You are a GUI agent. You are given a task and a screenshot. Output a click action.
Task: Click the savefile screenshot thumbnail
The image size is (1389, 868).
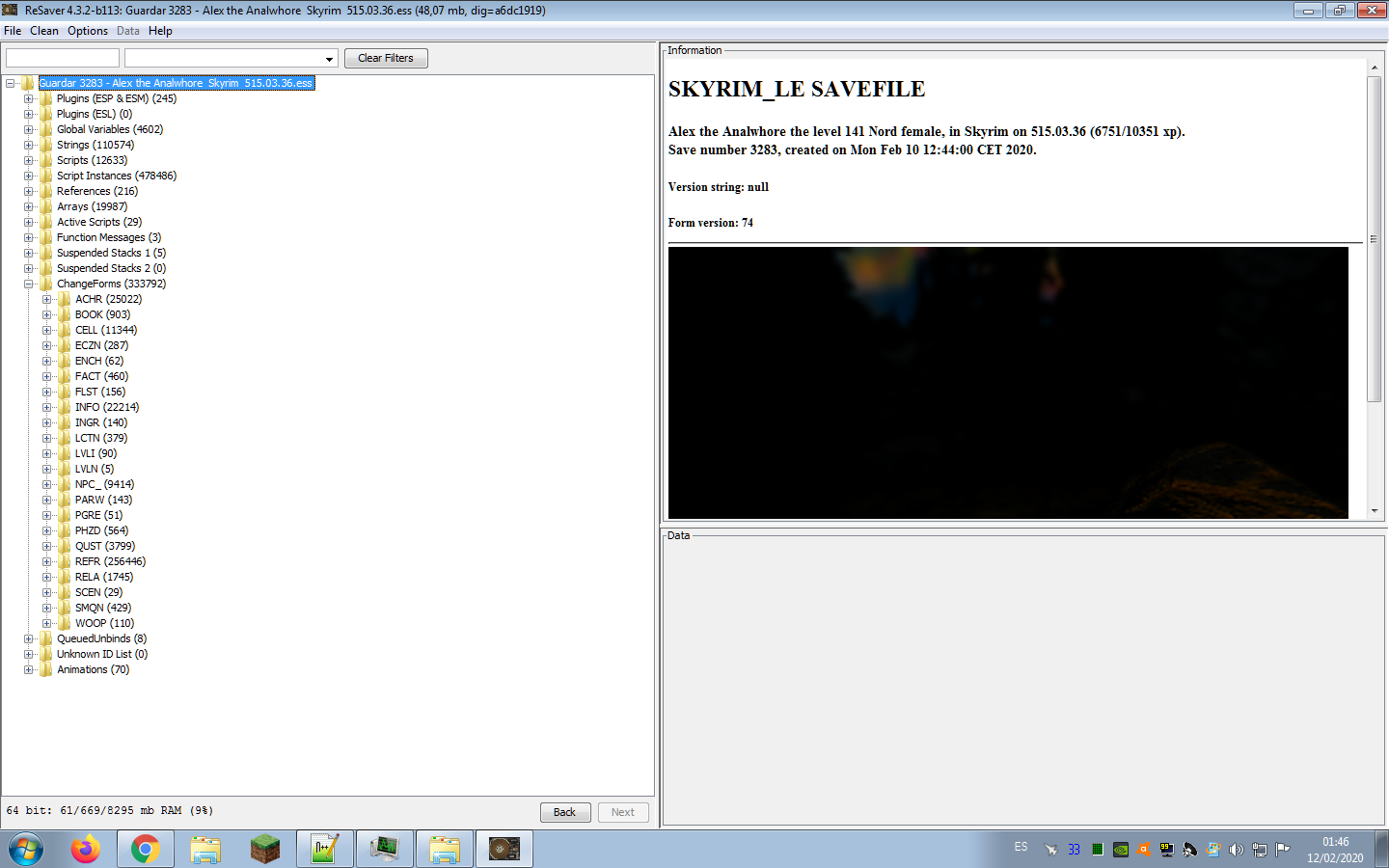pos(1008,383)
